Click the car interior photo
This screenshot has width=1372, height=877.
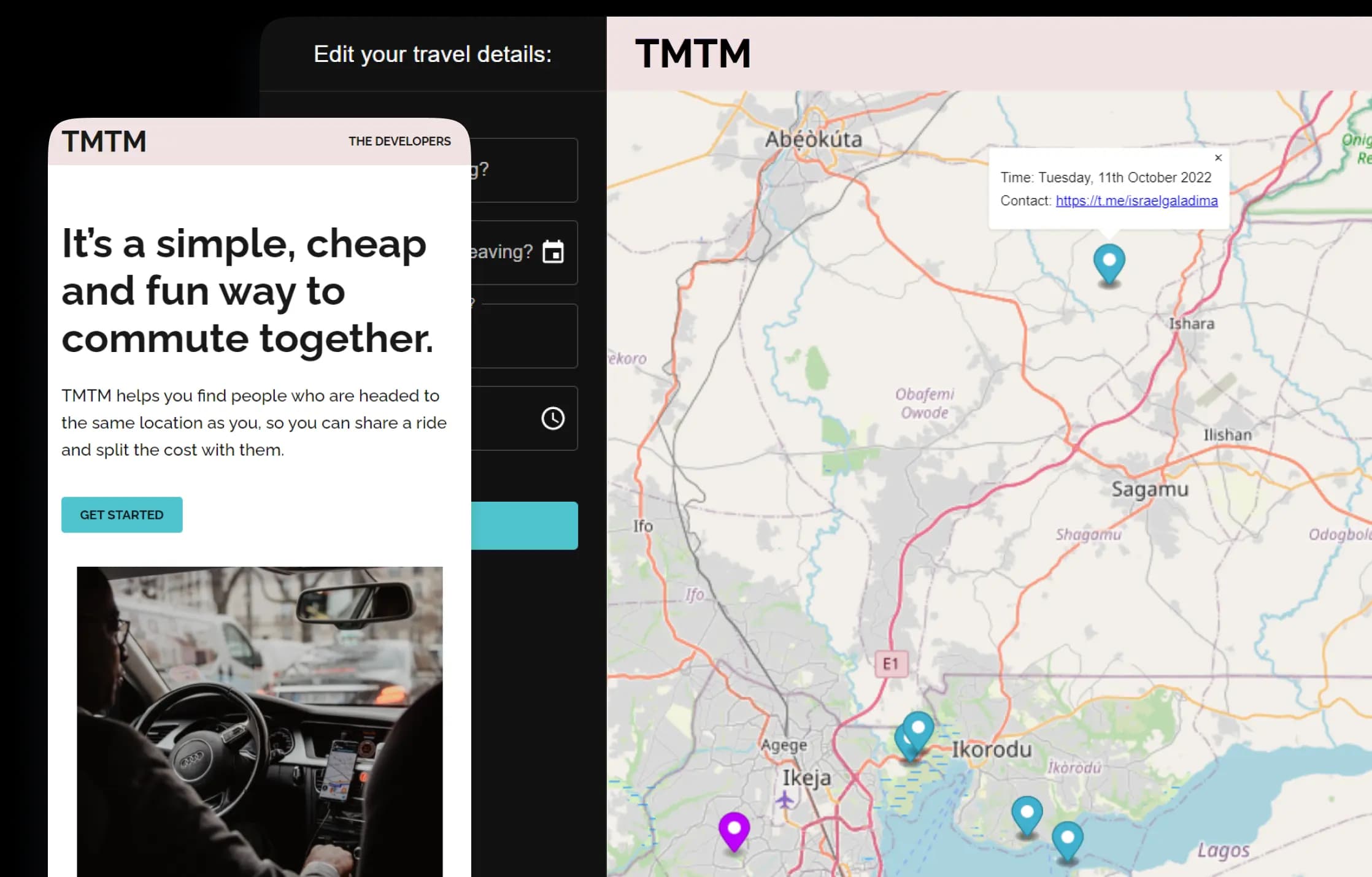coord(260,721)
